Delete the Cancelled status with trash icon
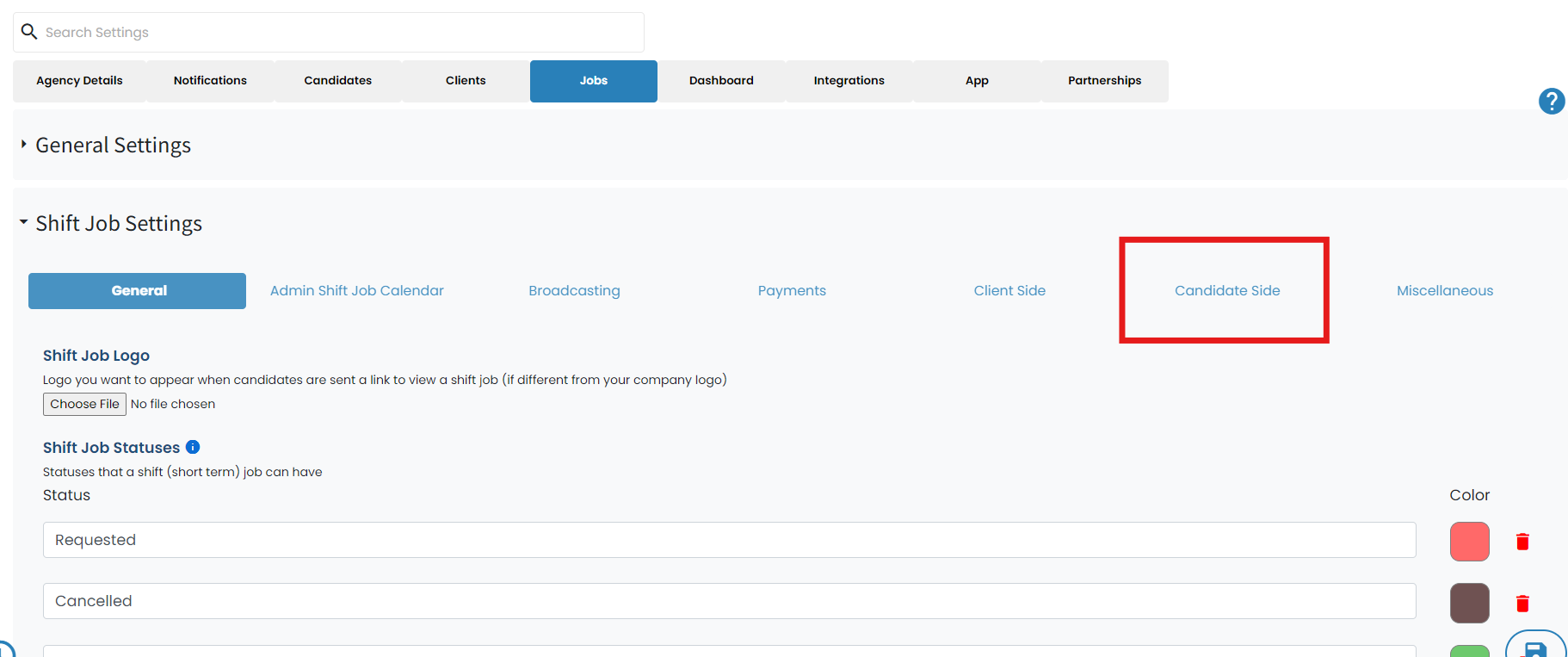Viewport: 1568px width, 657px height. (1522, 603)
